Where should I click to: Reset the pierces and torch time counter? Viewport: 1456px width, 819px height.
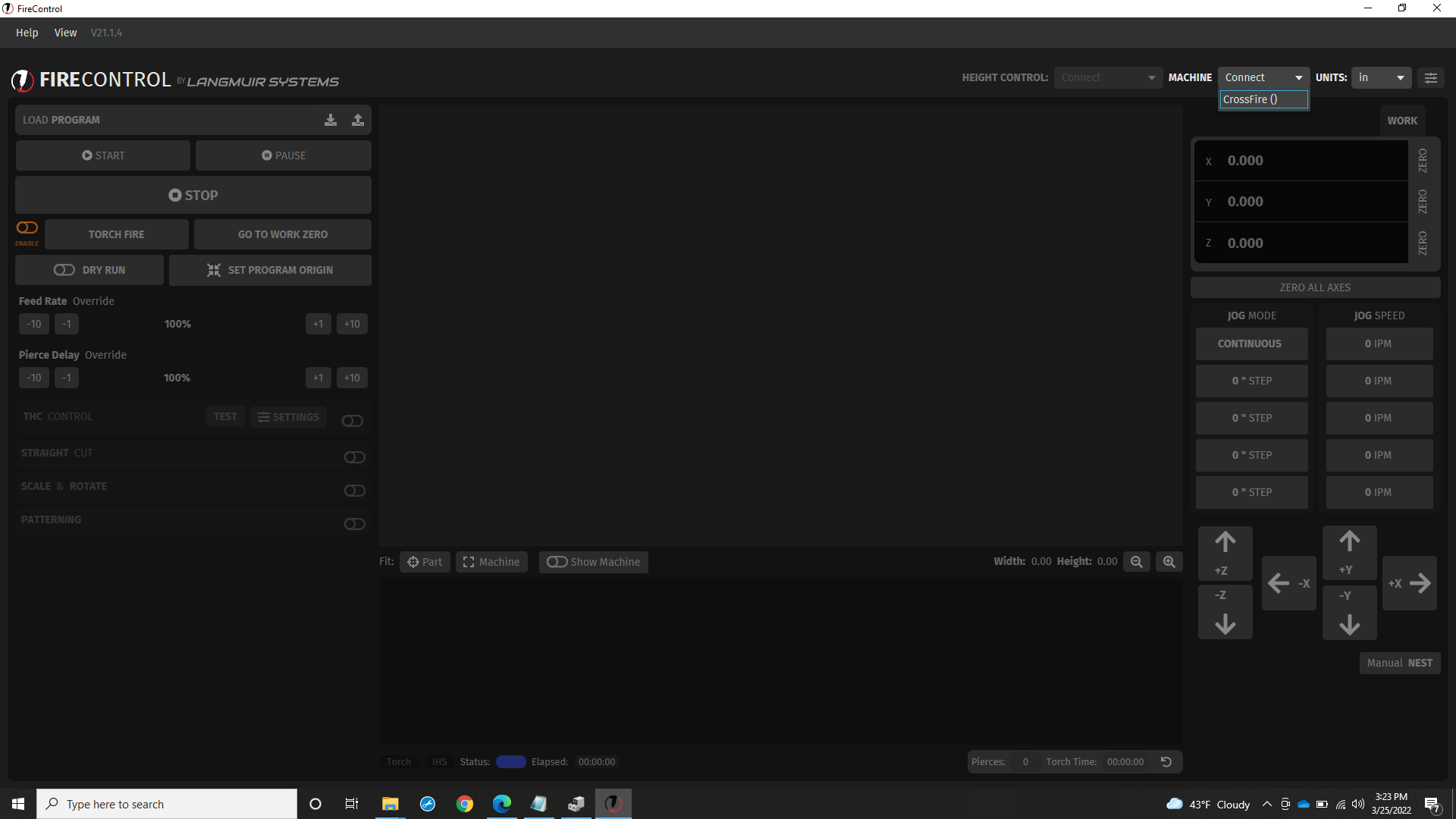pos(1166,762)
